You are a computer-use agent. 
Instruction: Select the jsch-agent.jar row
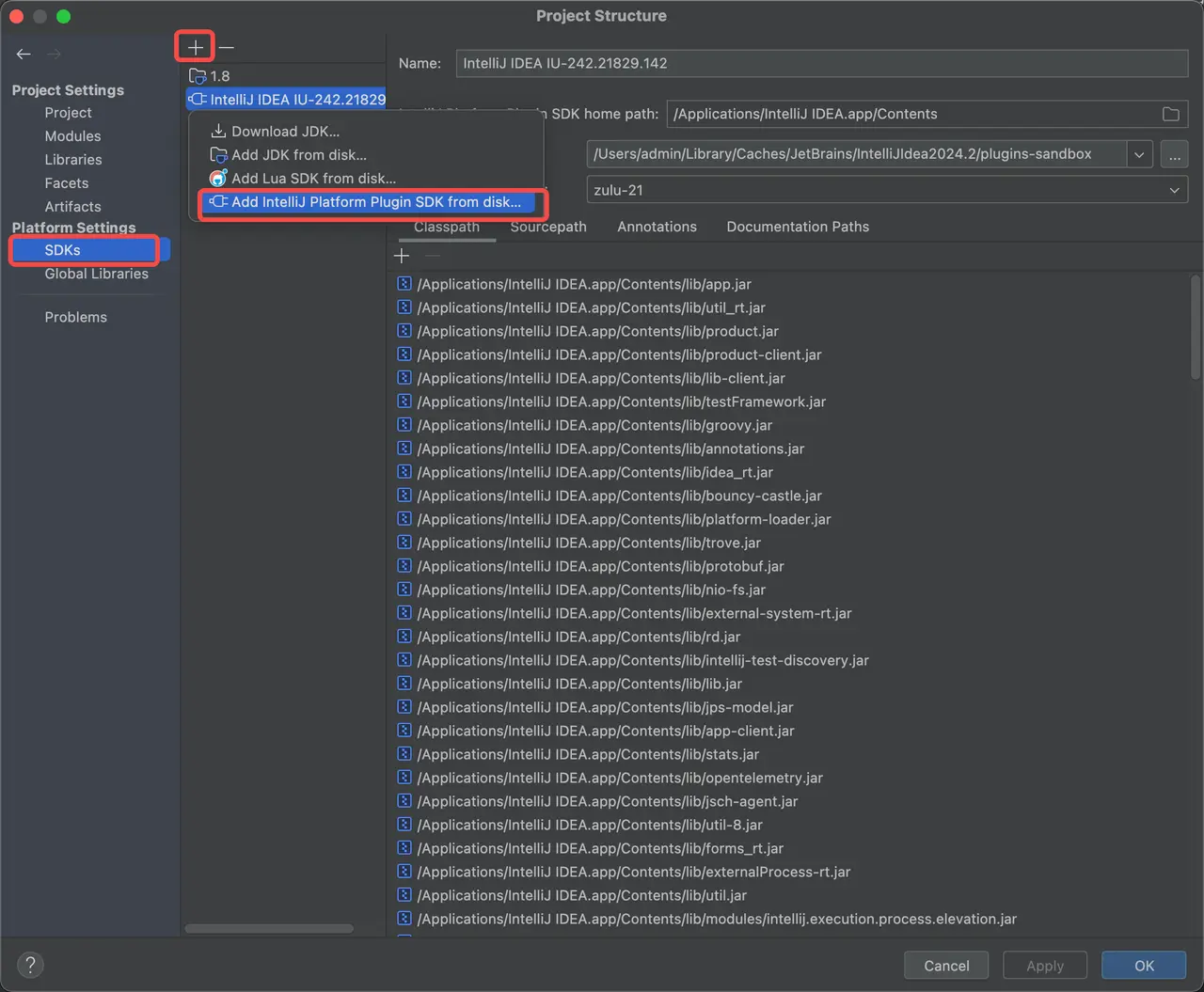[790, 801]
